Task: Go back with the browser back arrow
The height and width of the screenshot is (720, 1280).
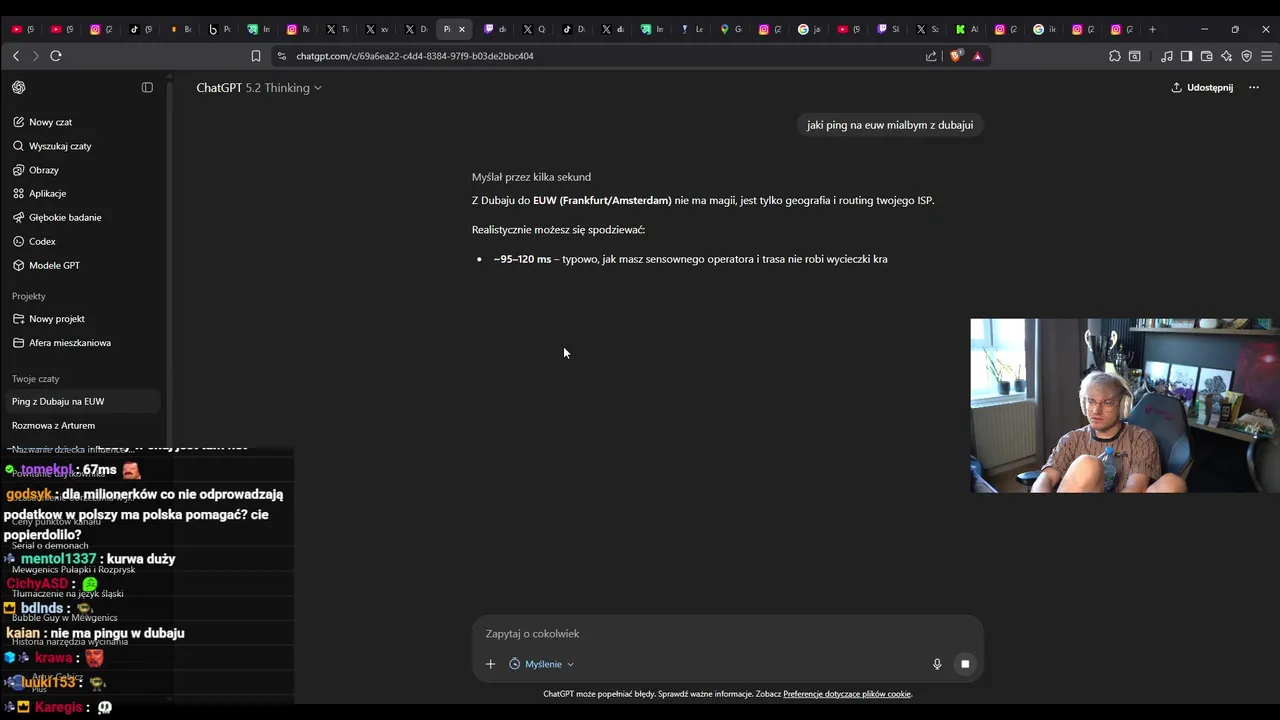Action: (x=16, y=56)
